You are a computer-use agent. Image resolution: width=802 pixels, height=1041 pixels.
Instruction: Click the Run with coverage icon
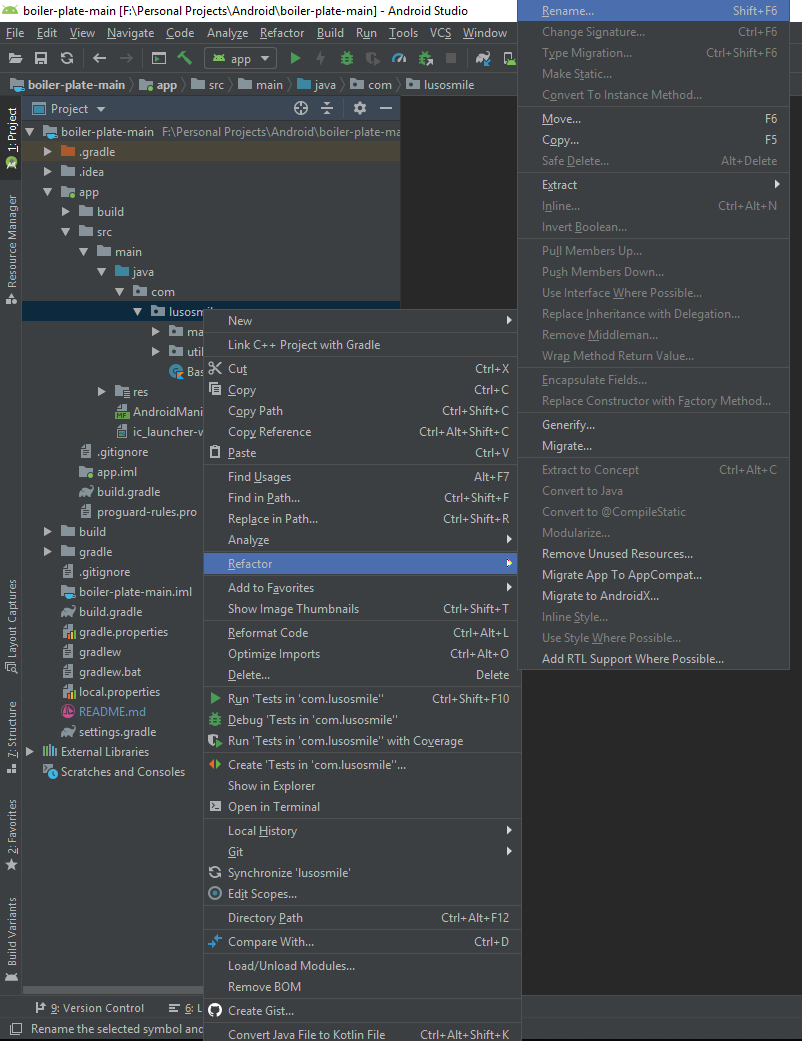(372, 58)
